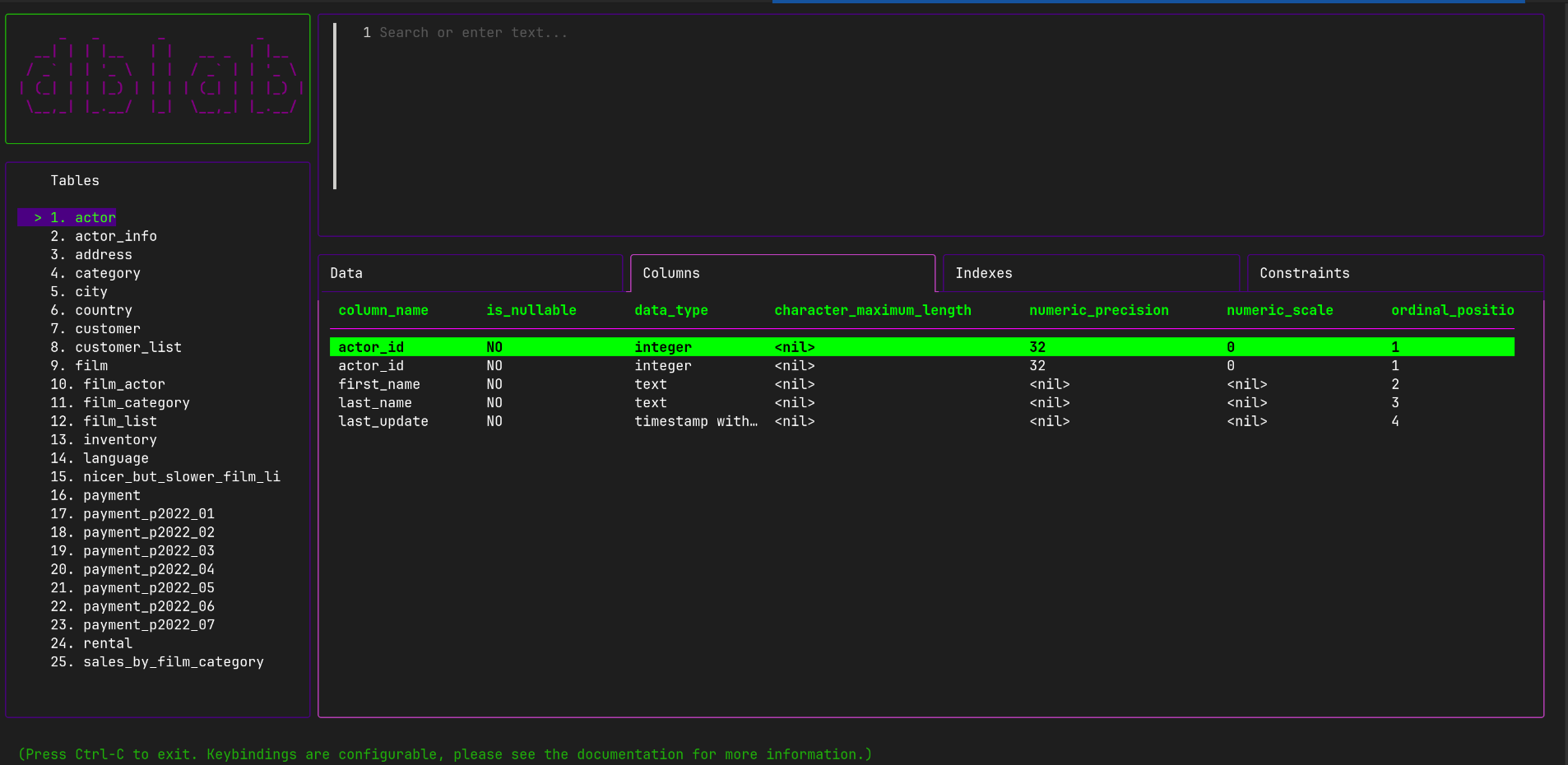Select the payment_p2022_03 table
The height and width of the screenshot is (765, 1568).
(x=132, y=551)
